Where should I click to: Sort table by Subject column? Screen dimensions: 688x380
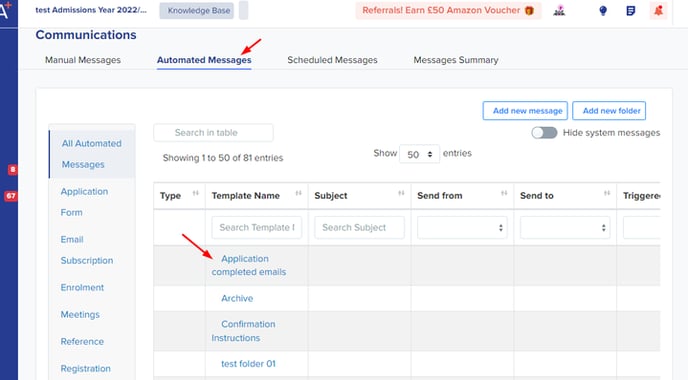401,193
